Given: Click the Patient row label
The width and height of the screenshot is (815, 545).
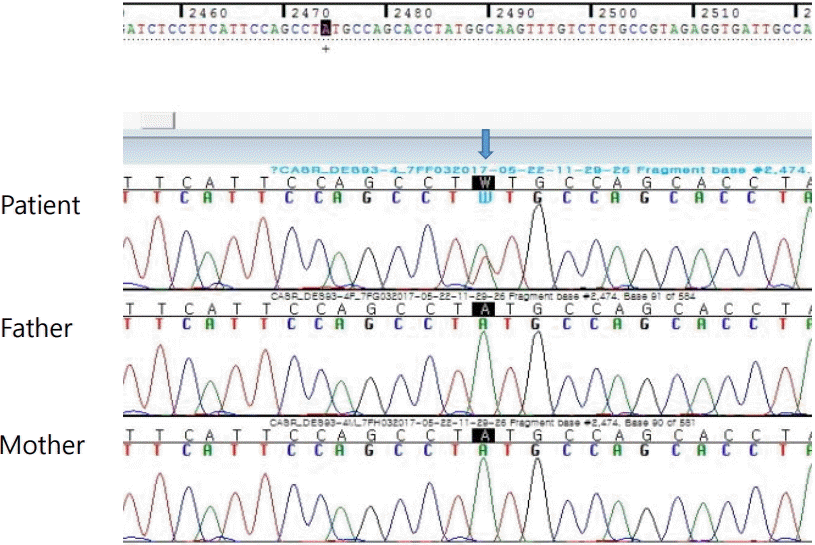Looking at the screenshot, I should click(x=38, y=207).
